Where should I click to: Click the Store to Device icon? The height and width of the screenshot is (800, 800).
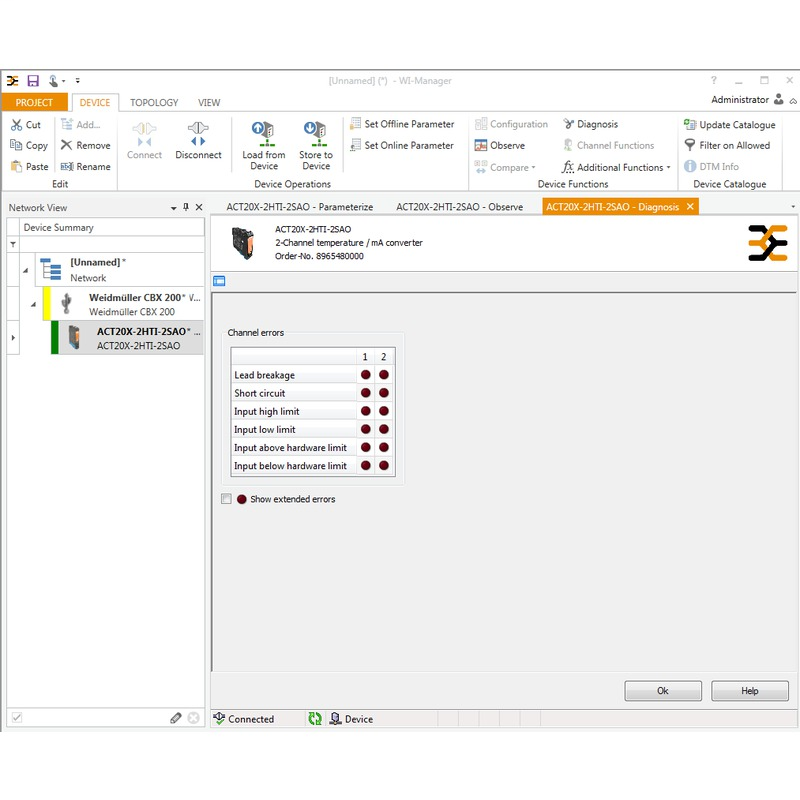(x=315, y=134)
